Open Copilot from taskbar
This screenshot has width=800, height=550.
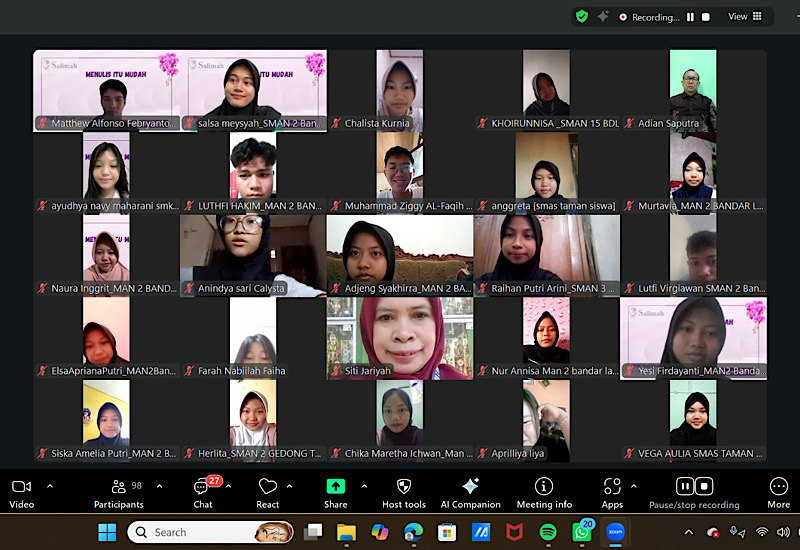(380, 532)
